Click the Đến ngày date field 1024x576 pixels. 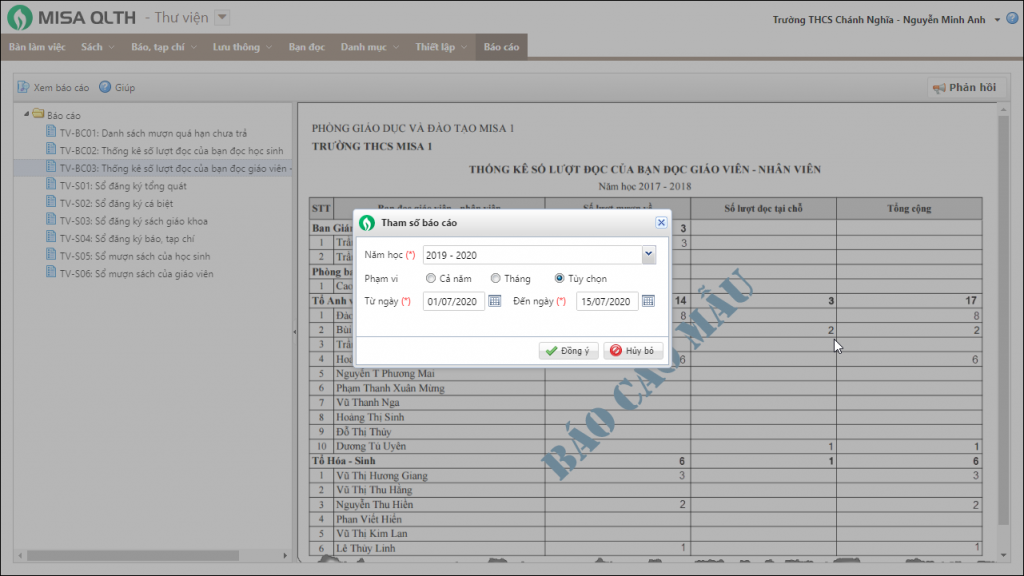click(607, 301)
